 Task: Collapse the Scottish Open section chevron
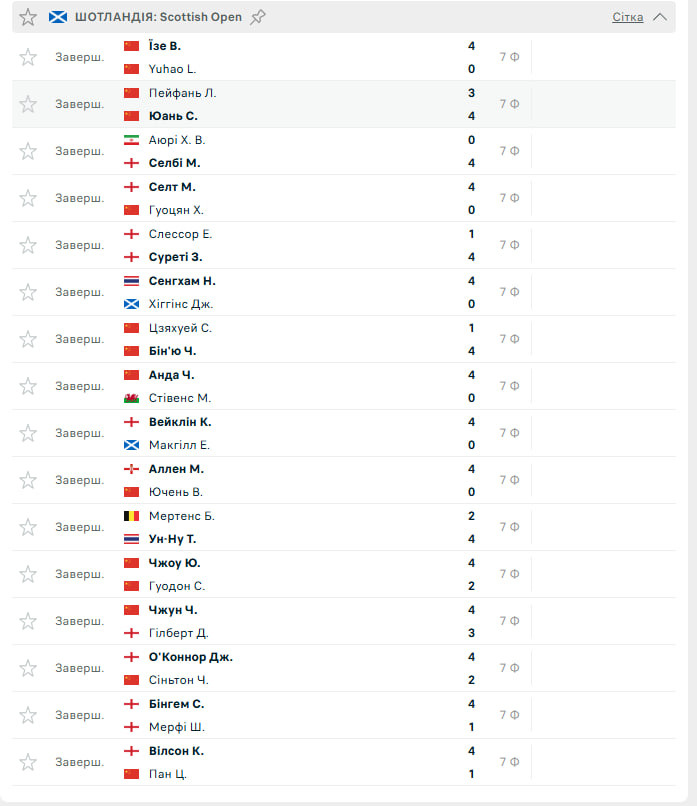click(x=659, y=17)
